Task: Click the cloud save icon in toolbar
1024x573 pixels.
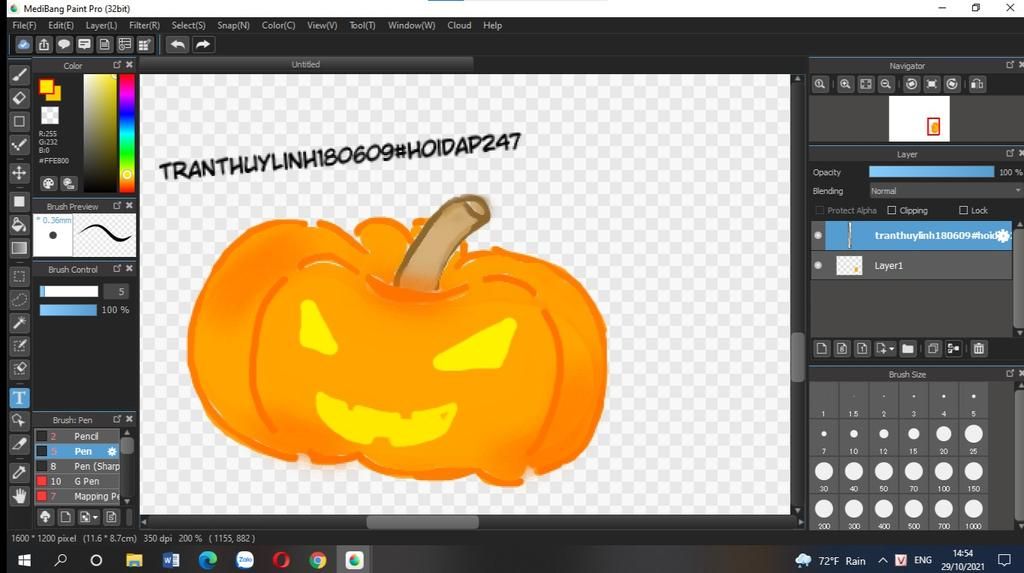Action: (24, 44)
